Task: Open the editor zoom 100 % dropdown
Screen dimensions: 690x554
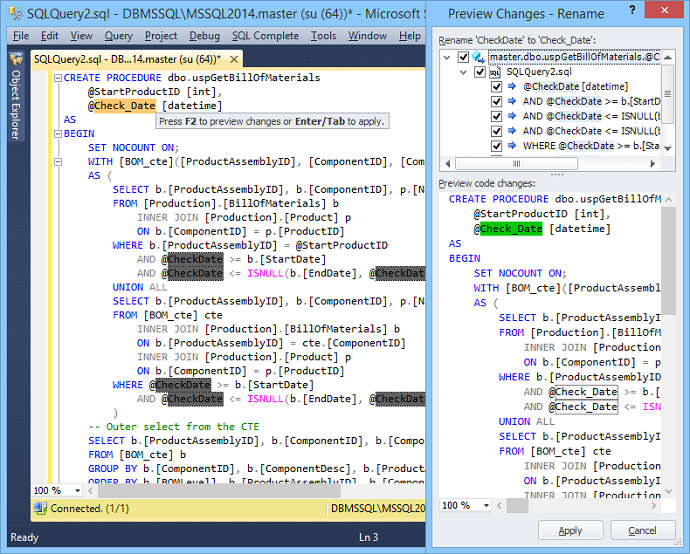Action: tap(77, 491)
